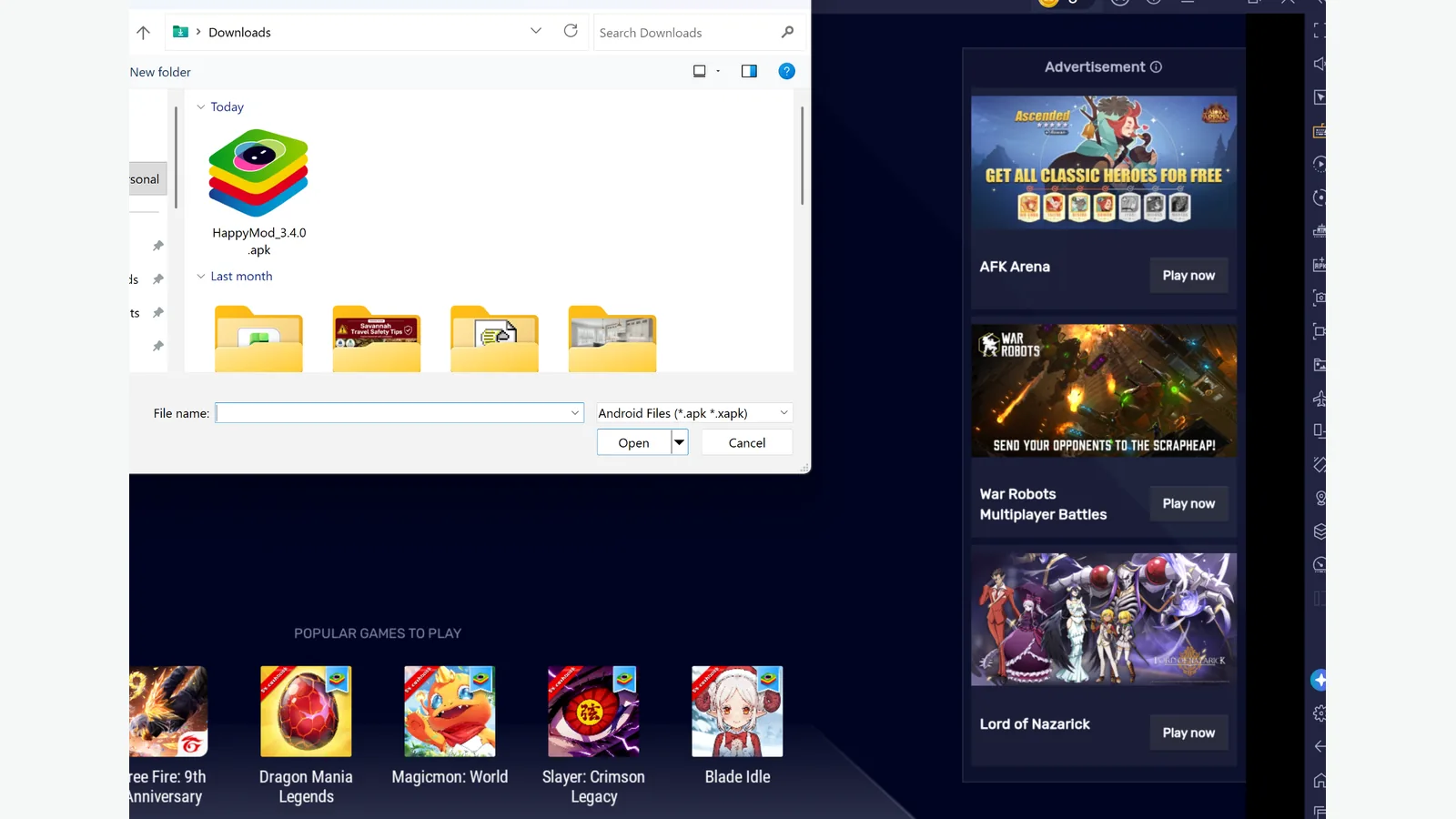
Task: Open file dialog help
Action: coord(787,71)
